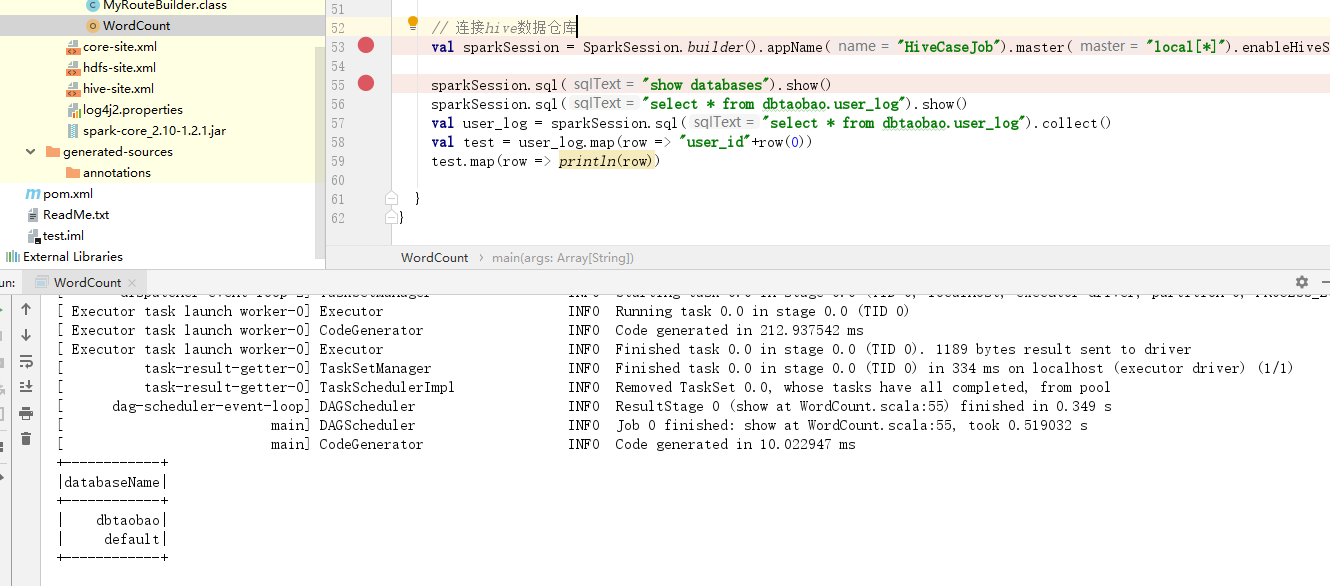
Task: Remove the breakpoint on line 53
Action: pos(366,45)
